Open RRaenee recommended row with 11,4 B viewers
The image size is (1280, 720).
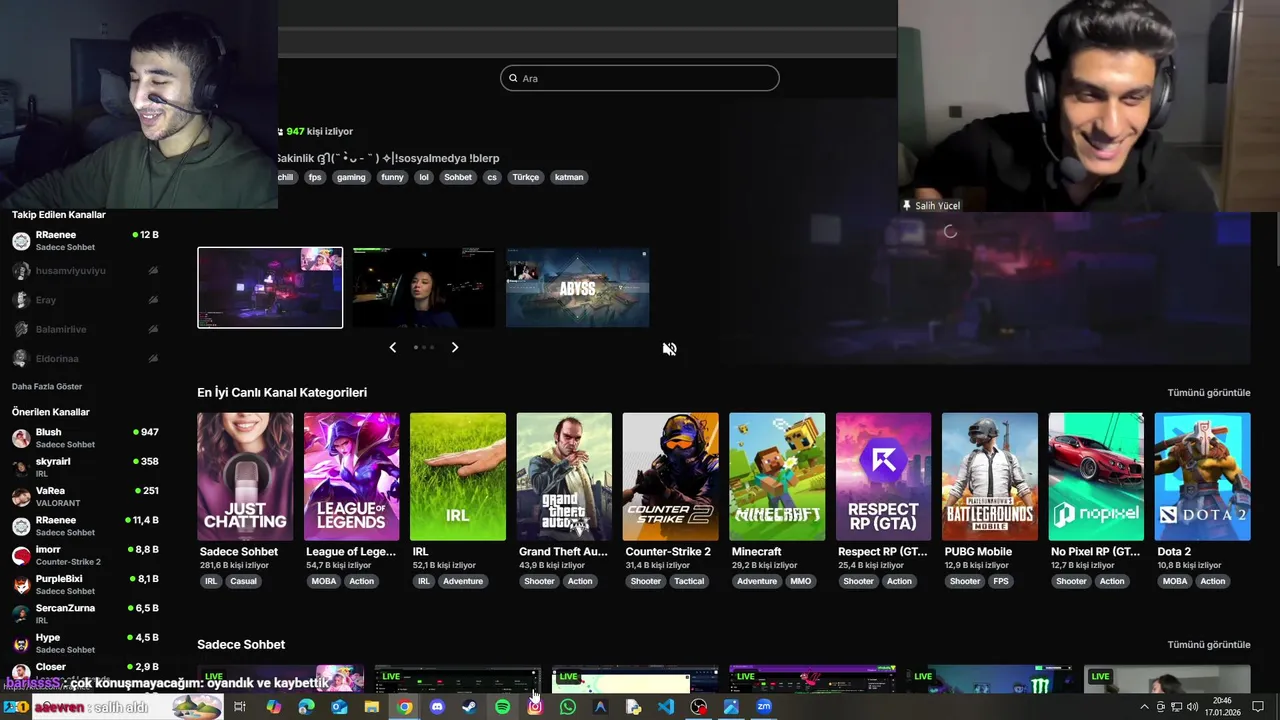click(x=85, y=526)
